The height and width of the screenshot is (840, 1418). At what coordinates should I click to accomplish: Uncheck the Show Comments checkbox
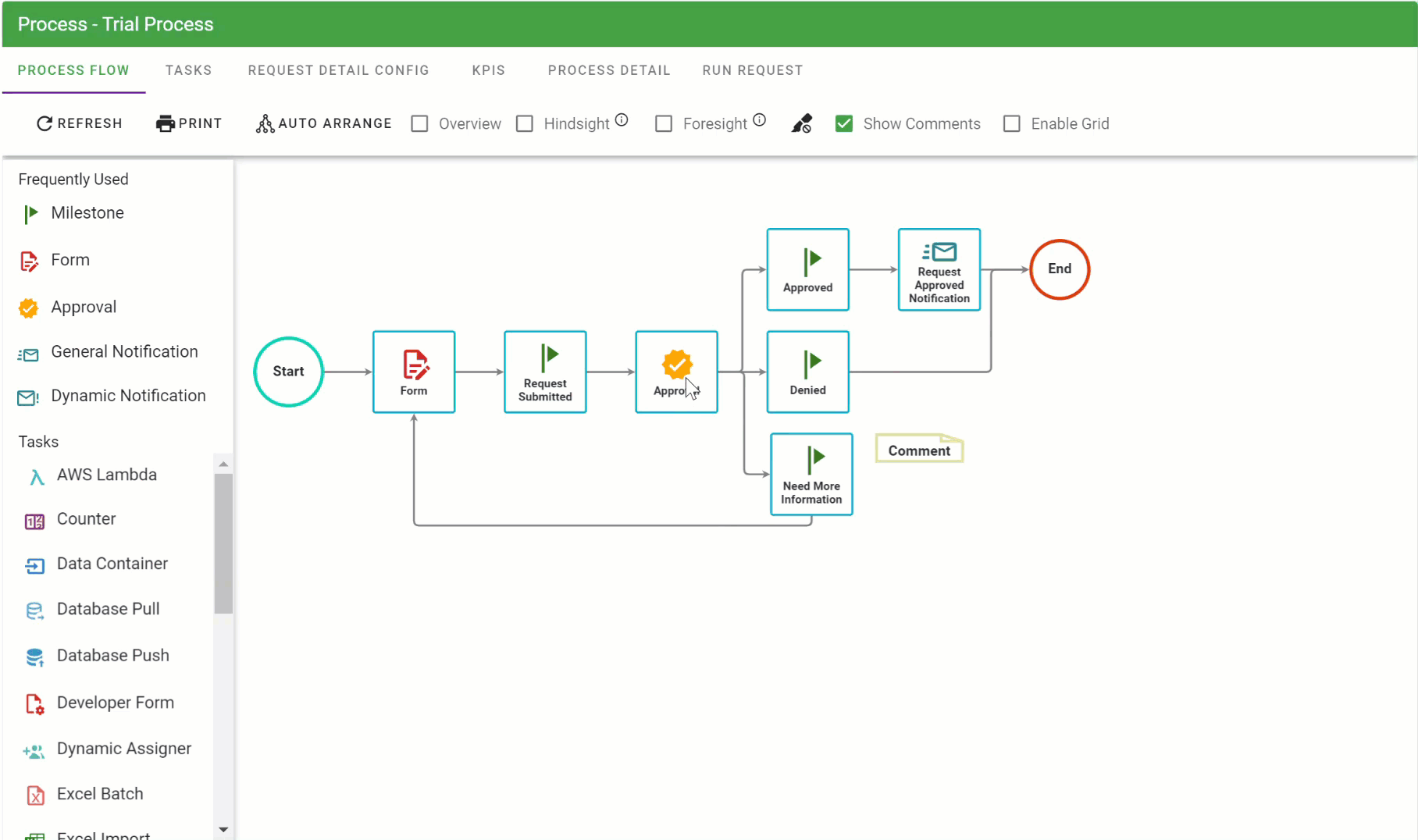pyautogui.click(x=844, y=124)
